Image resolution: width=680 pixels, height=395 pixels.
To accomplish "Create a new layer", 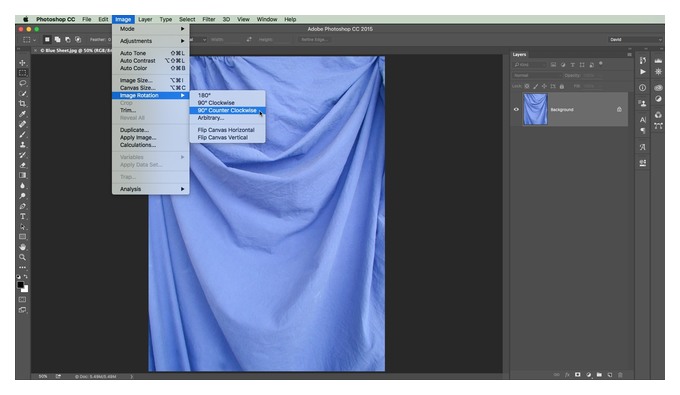I will [610, 375].
